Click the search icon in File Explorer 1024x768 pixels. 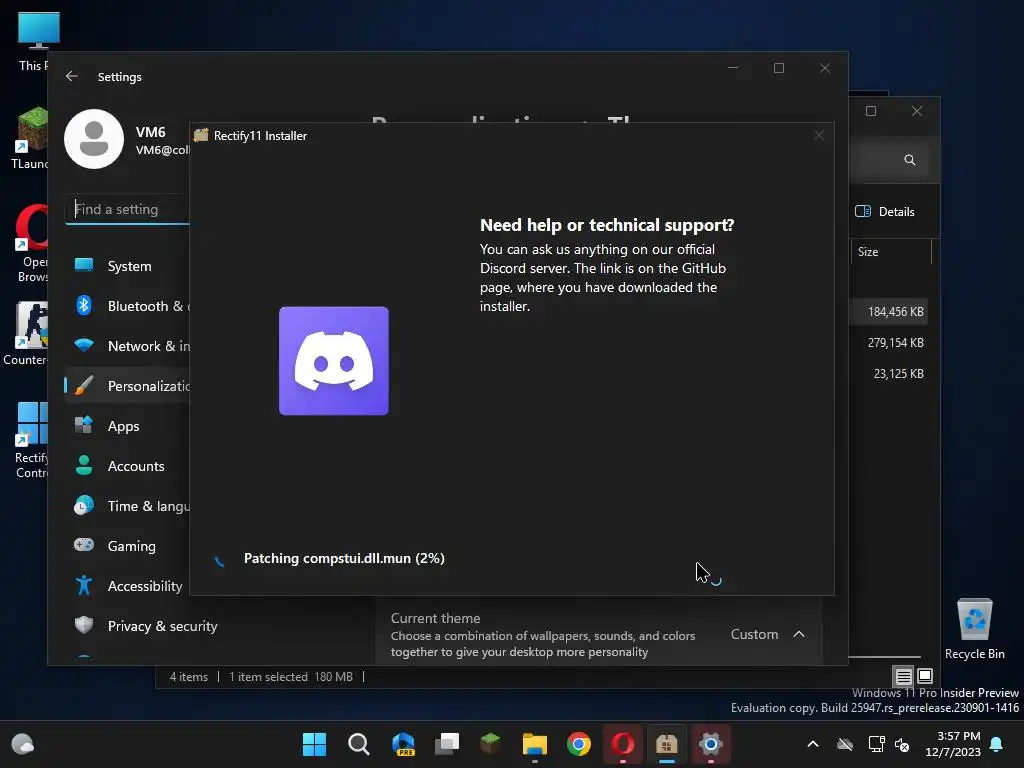click(909, 160)
